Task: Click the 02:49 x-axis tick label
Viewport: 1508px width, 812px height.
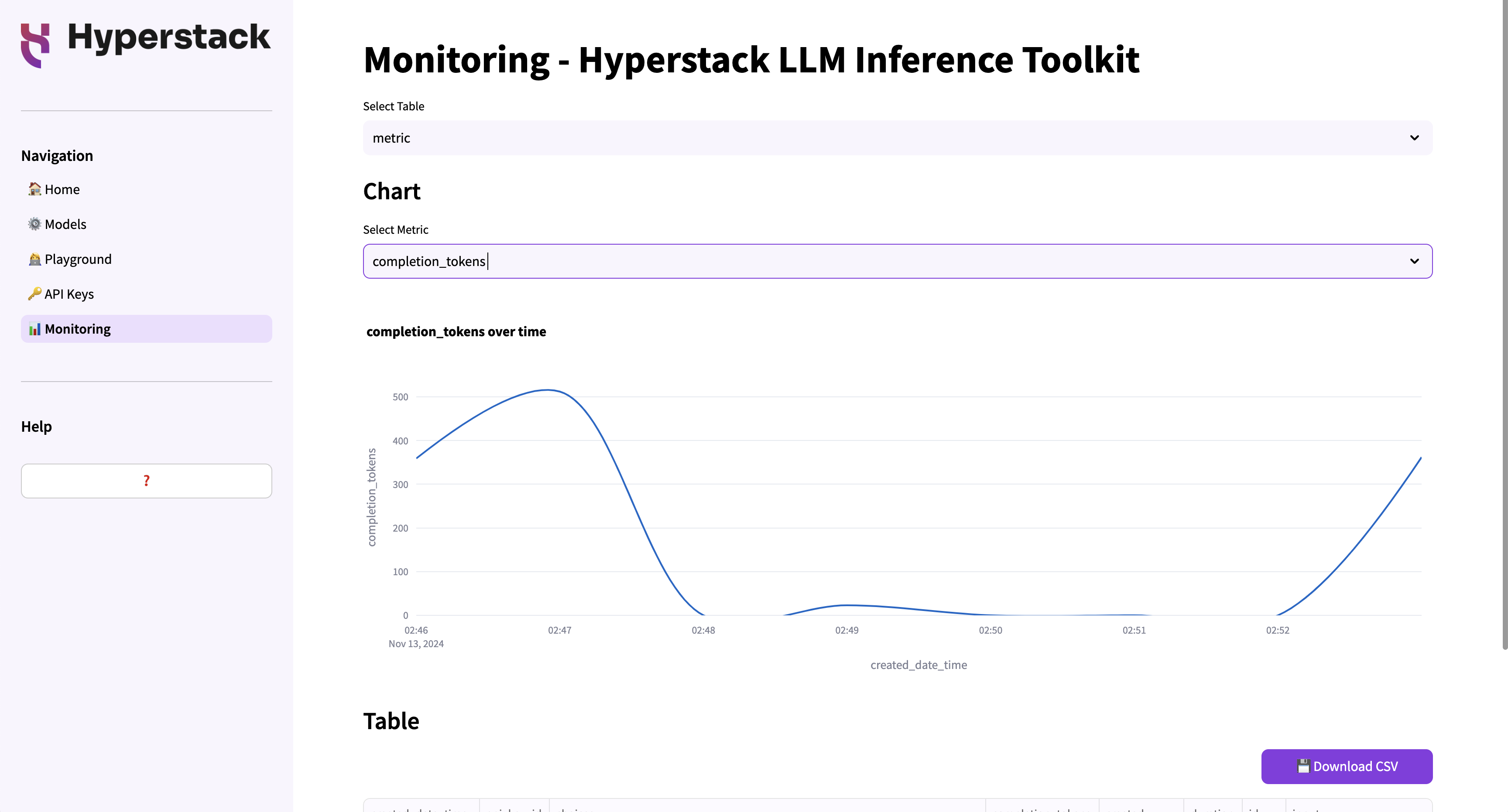Action: tap(847, 630)
